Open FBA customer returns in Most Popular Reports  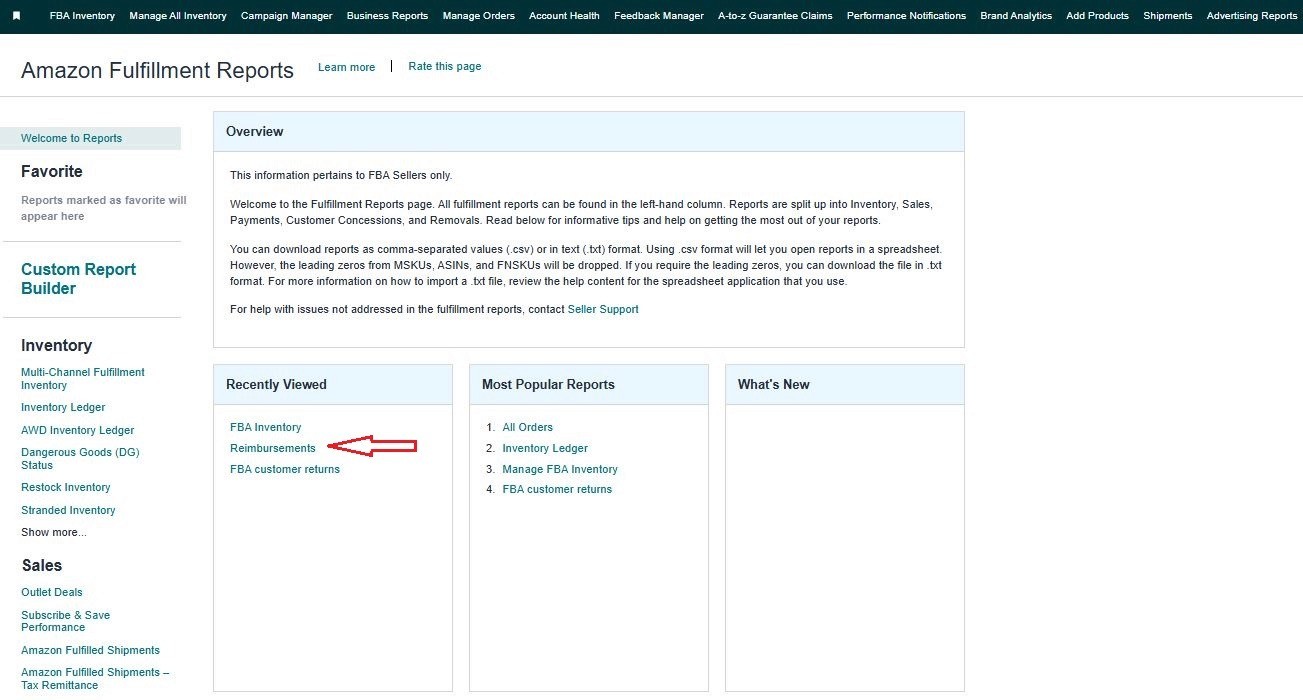[x=557, y=489]
